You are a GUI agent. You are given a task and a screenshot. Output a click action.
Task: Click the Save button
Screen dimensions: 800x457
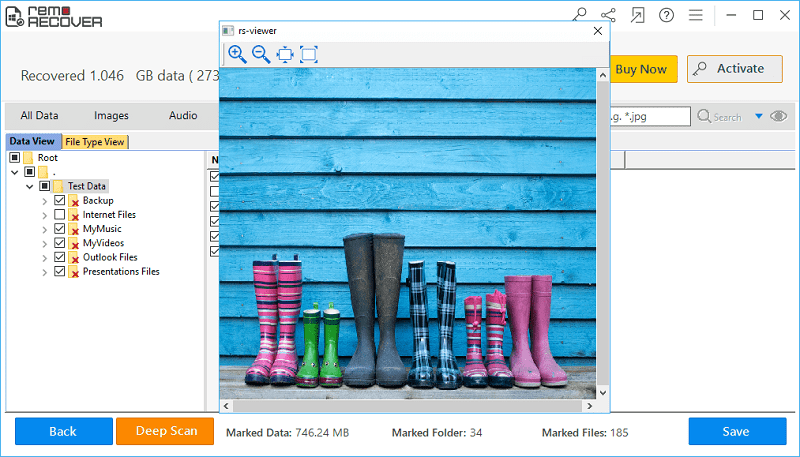pos(735,431)
